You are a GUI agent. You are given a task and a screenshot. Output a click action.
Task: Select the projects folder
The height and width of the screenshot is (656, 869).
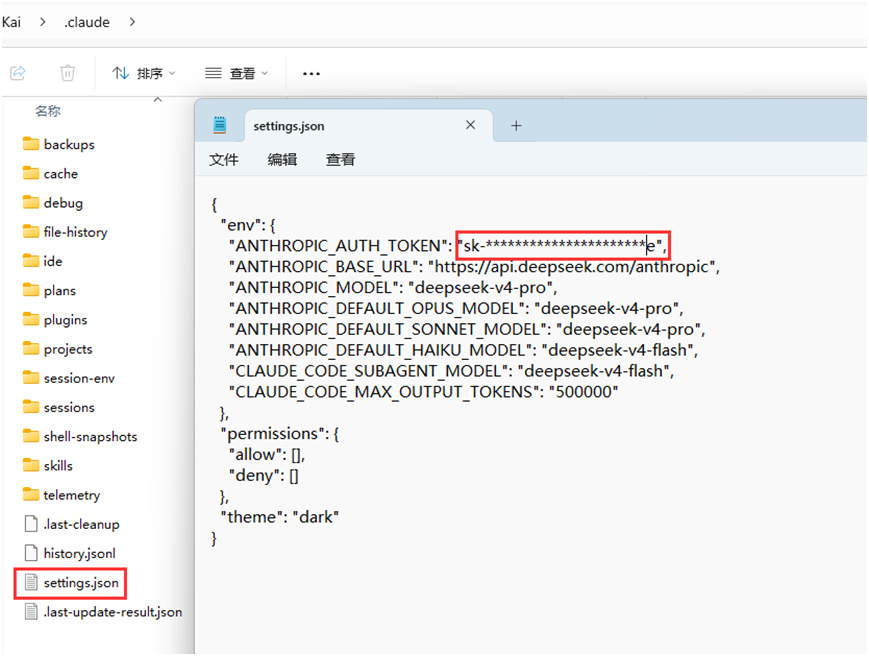pos(58,349)
